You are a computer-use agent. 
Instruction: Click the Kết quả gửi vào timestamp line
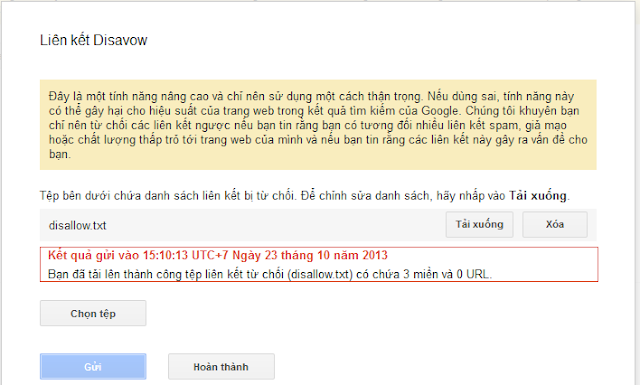218,255
